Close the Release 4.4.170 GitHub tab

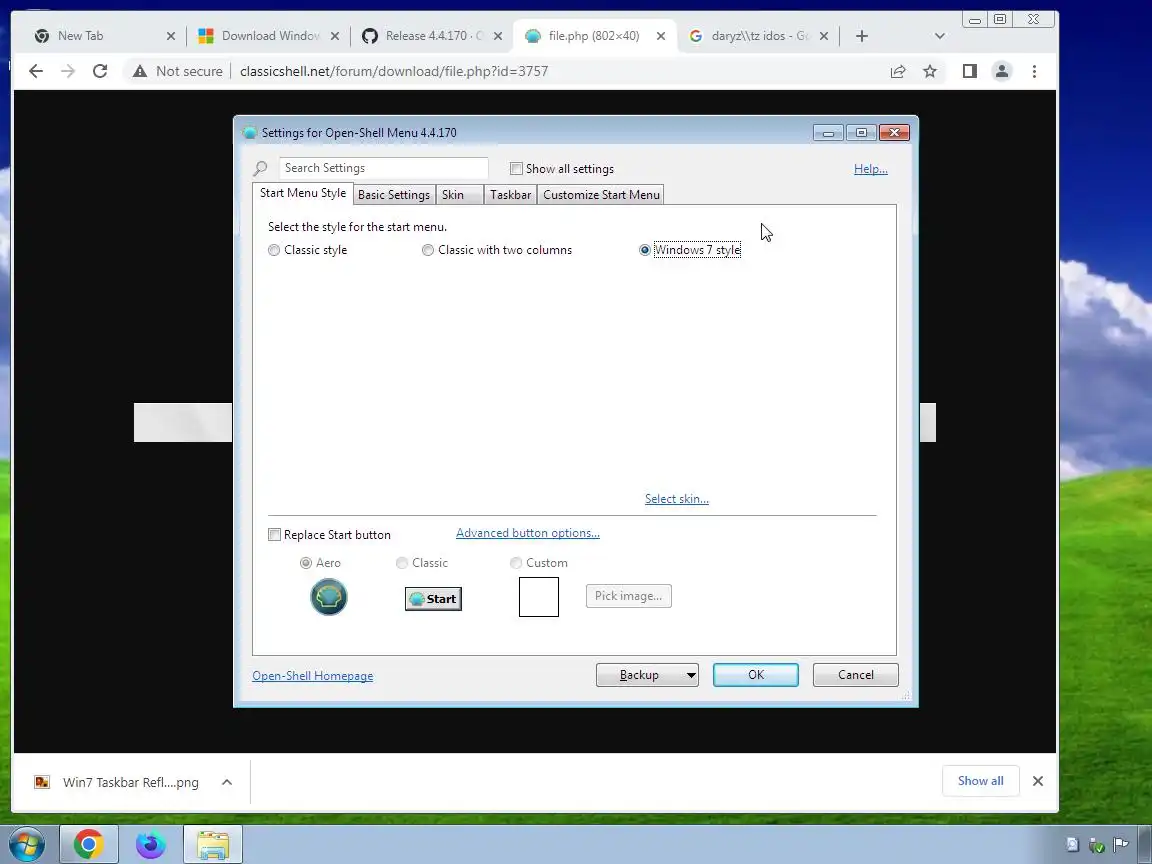point(497,36)
